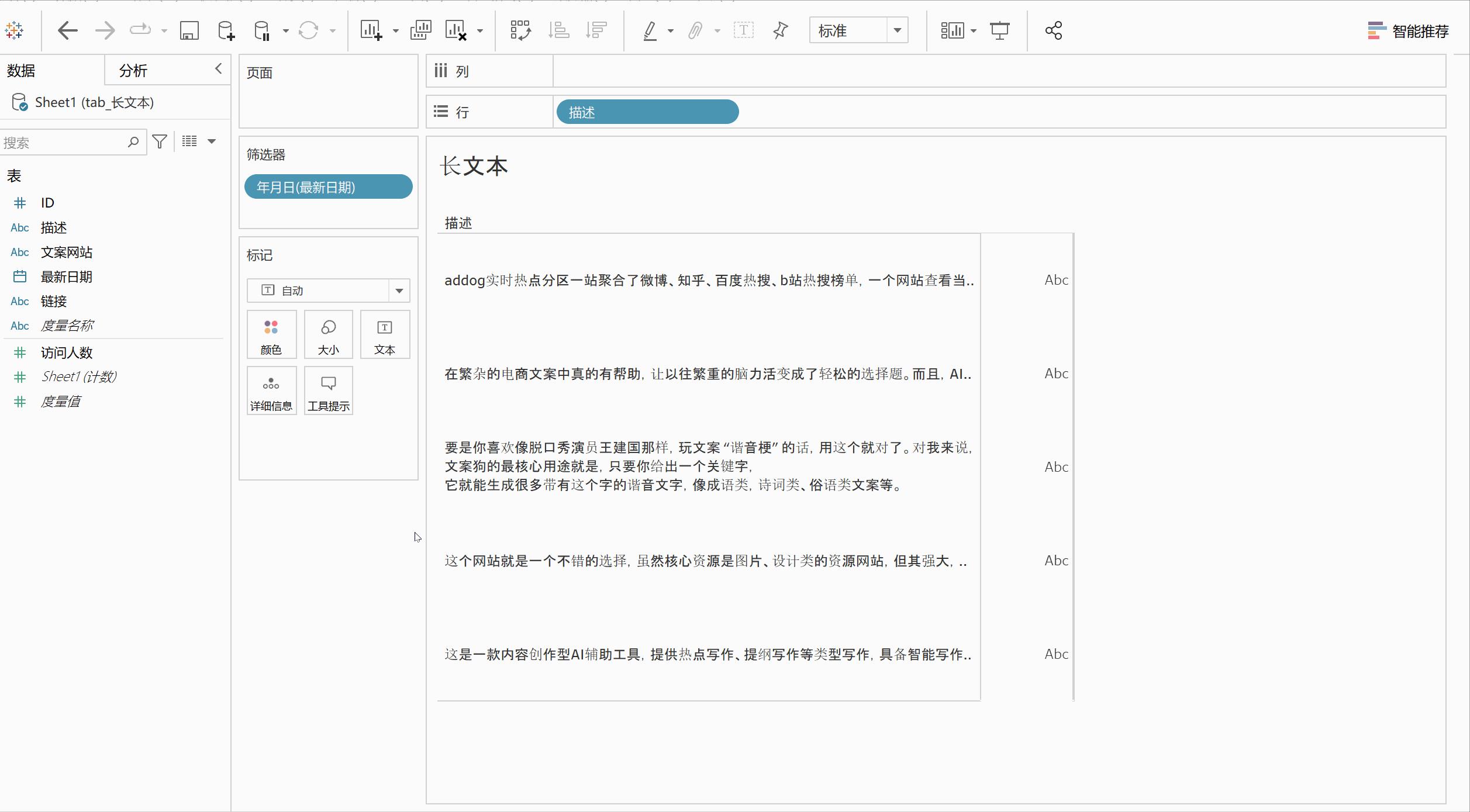
Task: Click the 长文本 sheet title
Action: pyautogui.click(x=474, y=166)
